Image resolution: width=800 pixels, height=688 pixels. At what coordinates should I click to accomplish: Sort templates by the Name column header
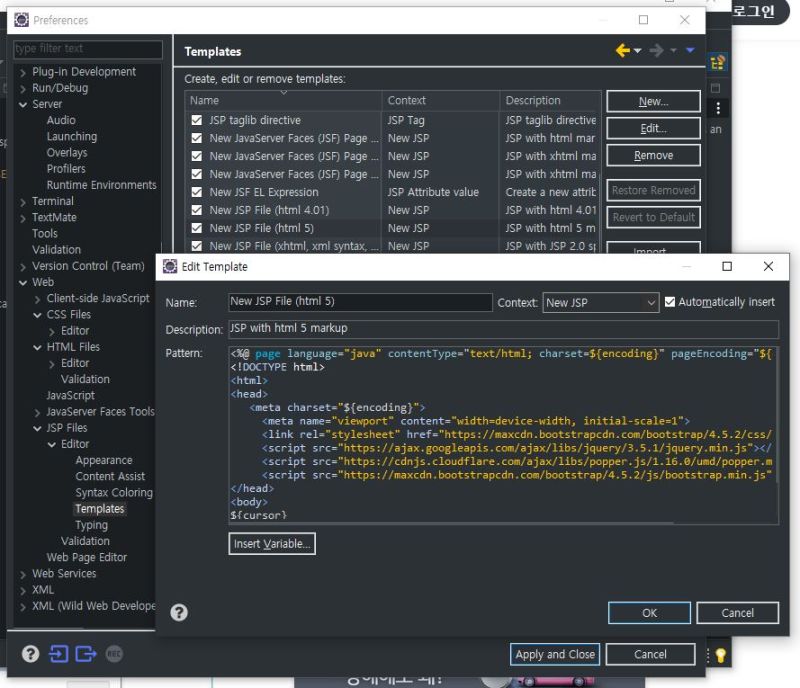[x=283, y=101]
